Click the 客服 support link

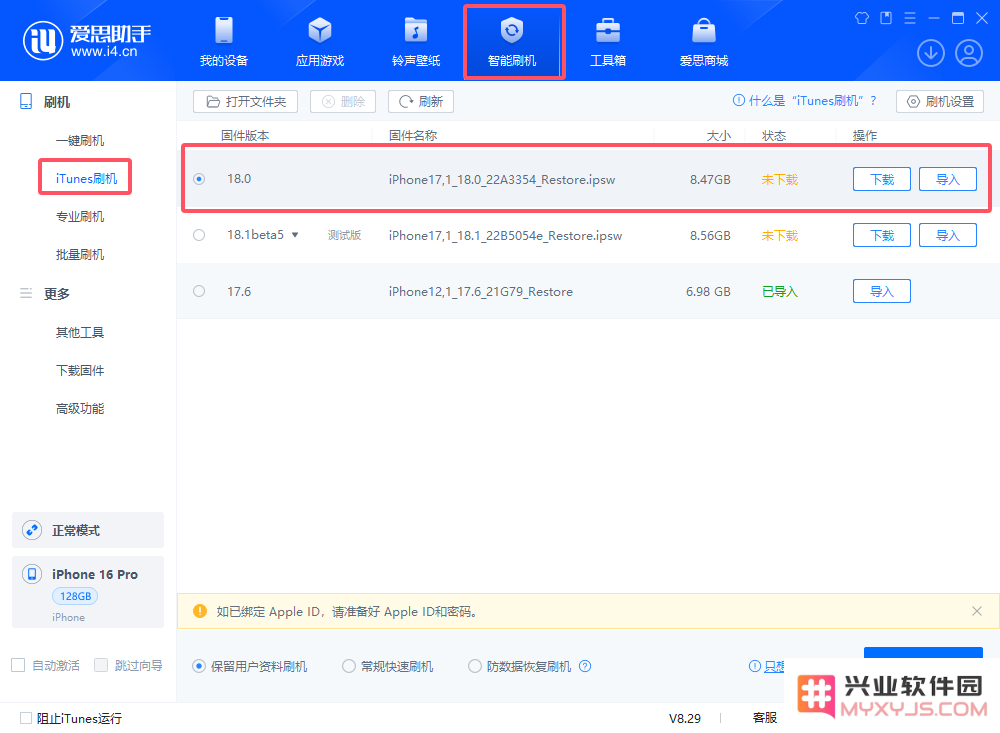tap(765, 718)
